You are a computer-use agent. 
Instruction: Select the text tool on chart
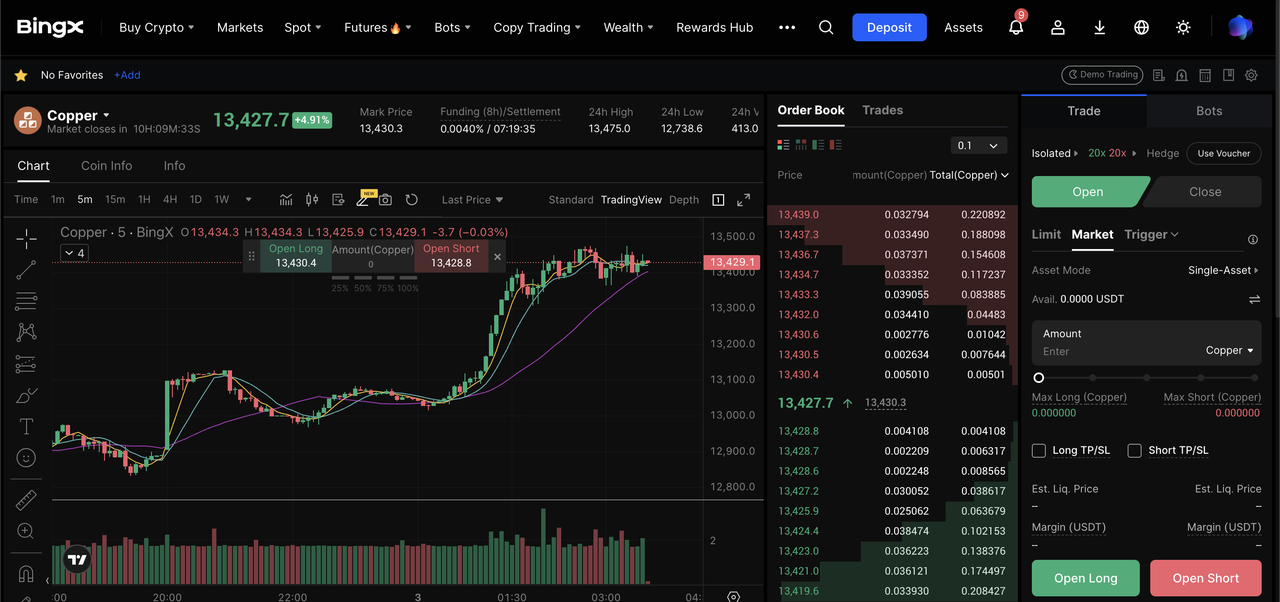point(27,426)
